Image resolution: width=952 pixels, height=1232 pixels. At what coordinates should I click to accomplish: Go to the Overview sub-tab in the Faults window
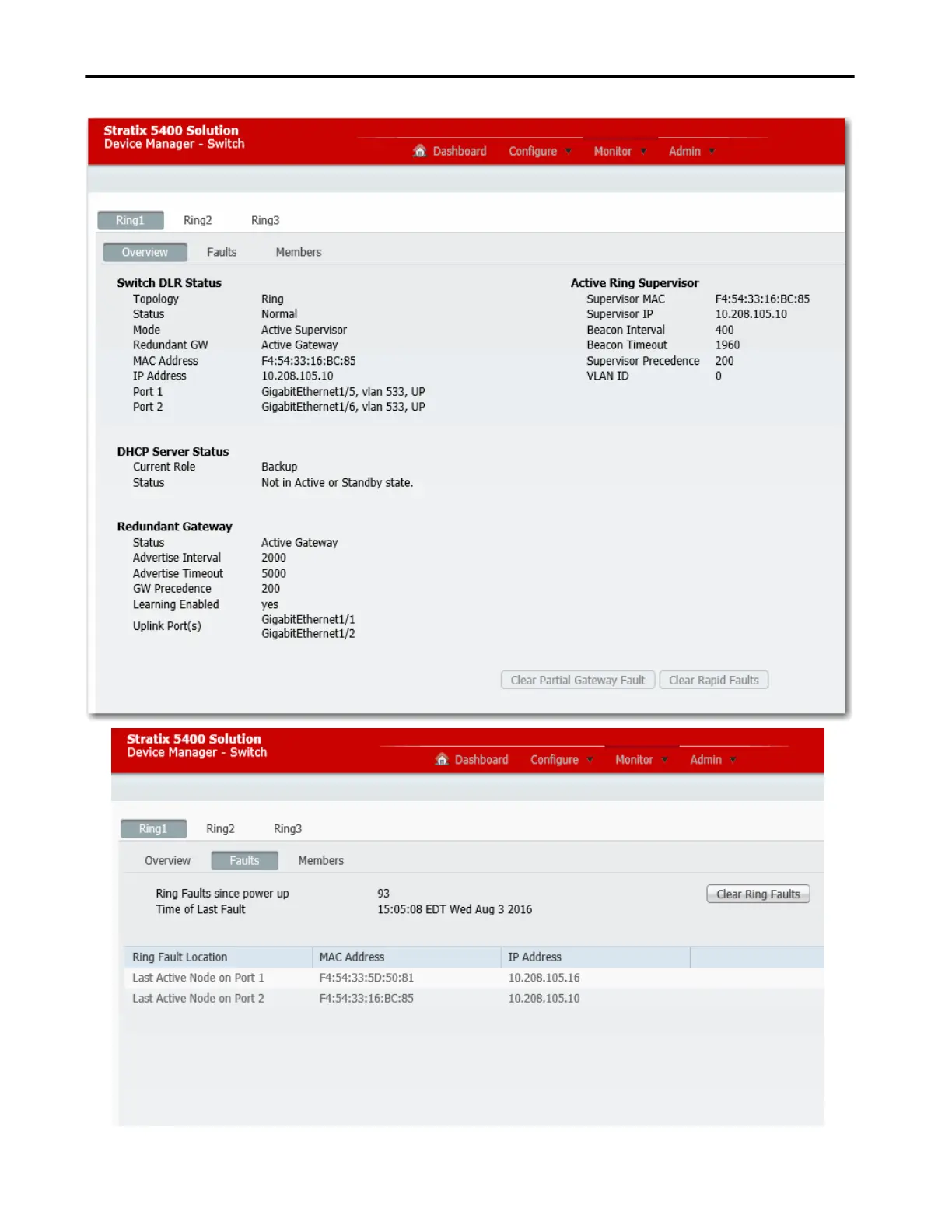[x=167, y=860]
